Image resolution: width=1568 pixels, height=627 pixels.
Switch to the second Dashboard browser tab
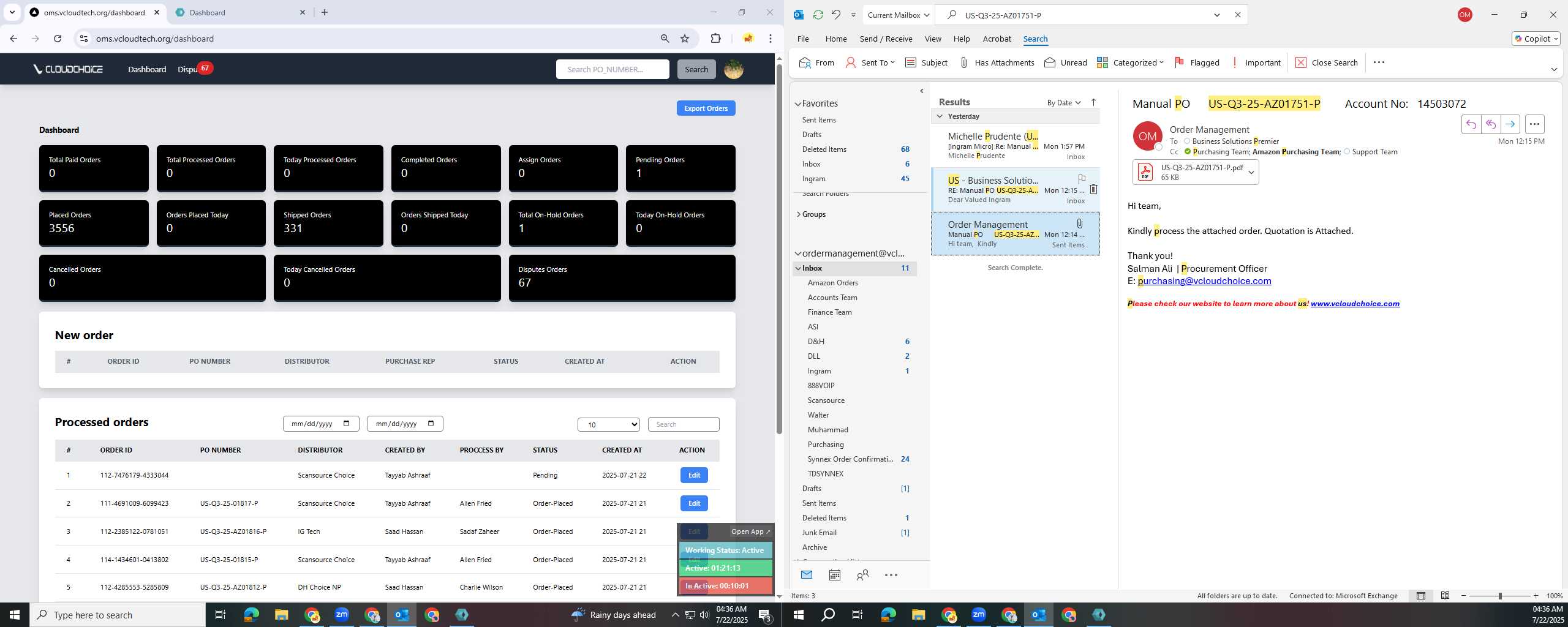pos(239,12)
